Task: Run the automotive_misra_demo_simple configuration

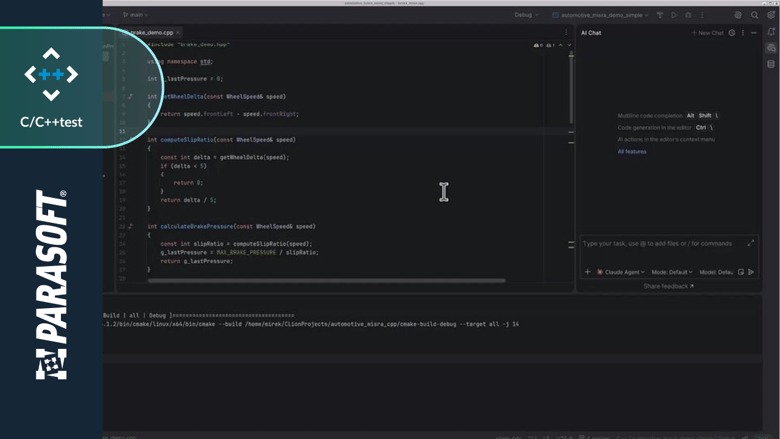Action: [674, 15]
